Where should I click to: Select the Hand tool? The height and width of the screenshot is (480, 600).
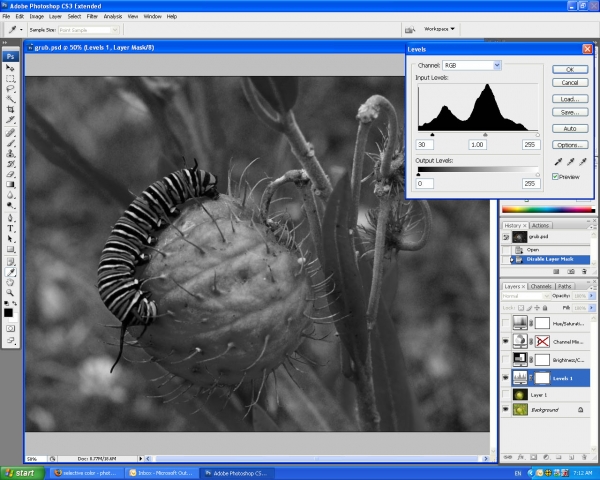coord(10,282)
